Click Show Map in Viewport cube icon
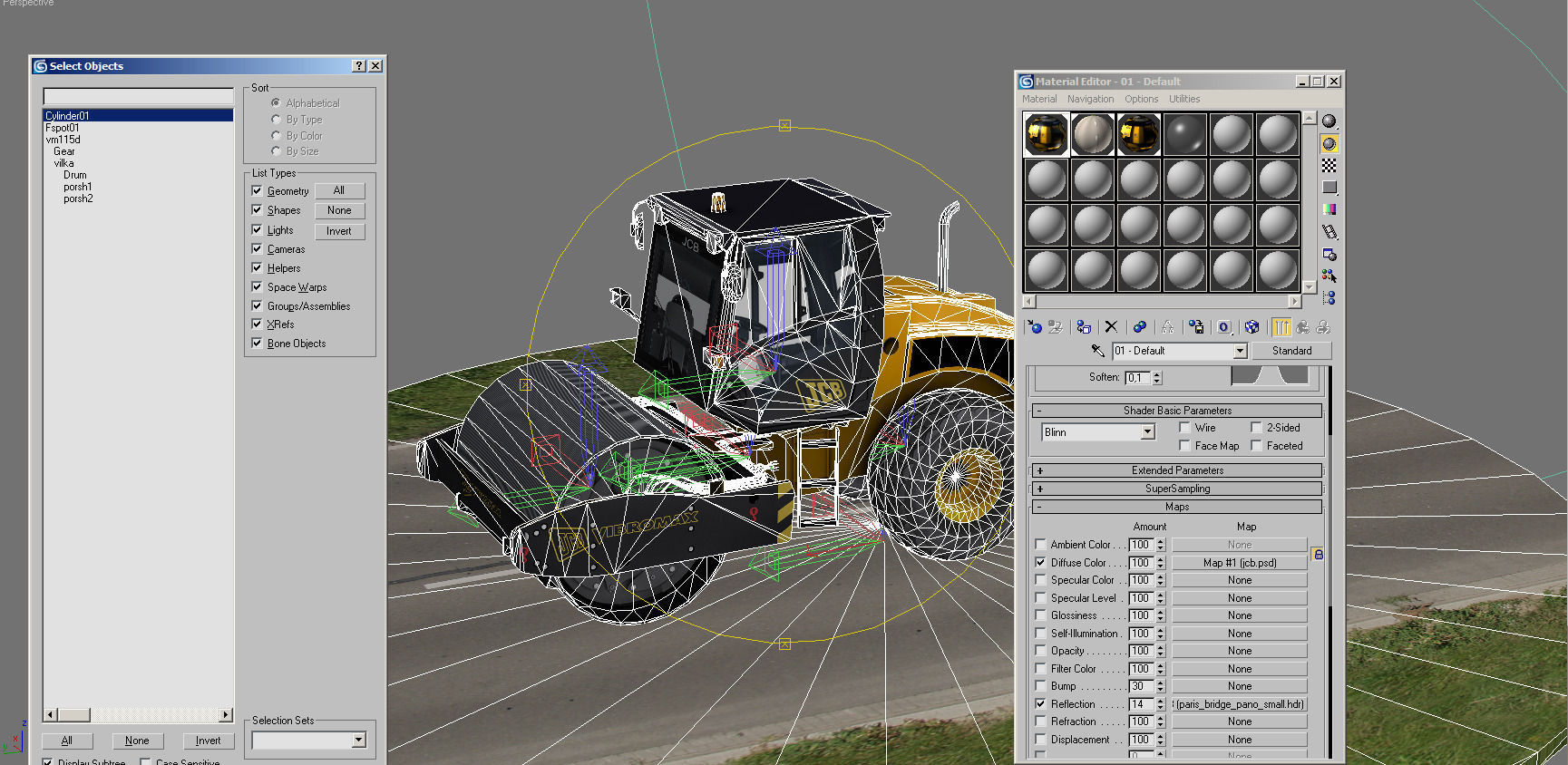The width and height of the screenshot is (1568, 765). tap(1252, 327)
